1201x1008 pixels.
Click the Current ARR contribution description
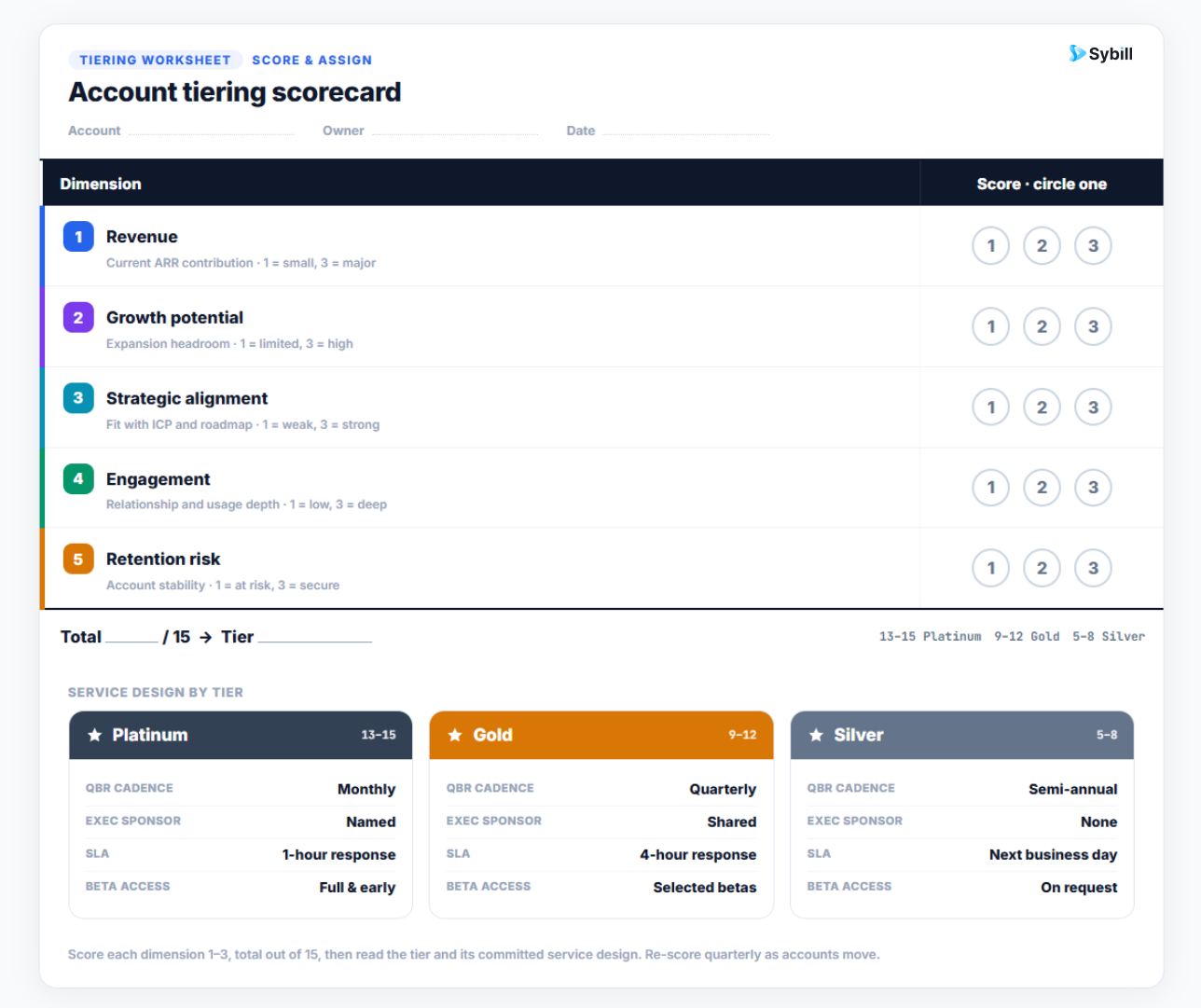(x=241, y=263)
